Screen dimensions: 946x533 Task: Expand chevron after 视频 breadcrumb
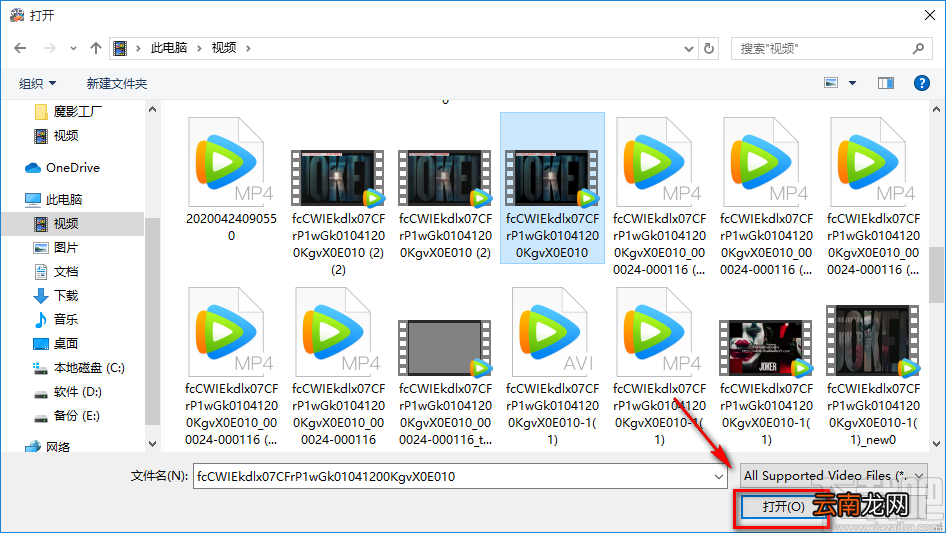[248, 48]
